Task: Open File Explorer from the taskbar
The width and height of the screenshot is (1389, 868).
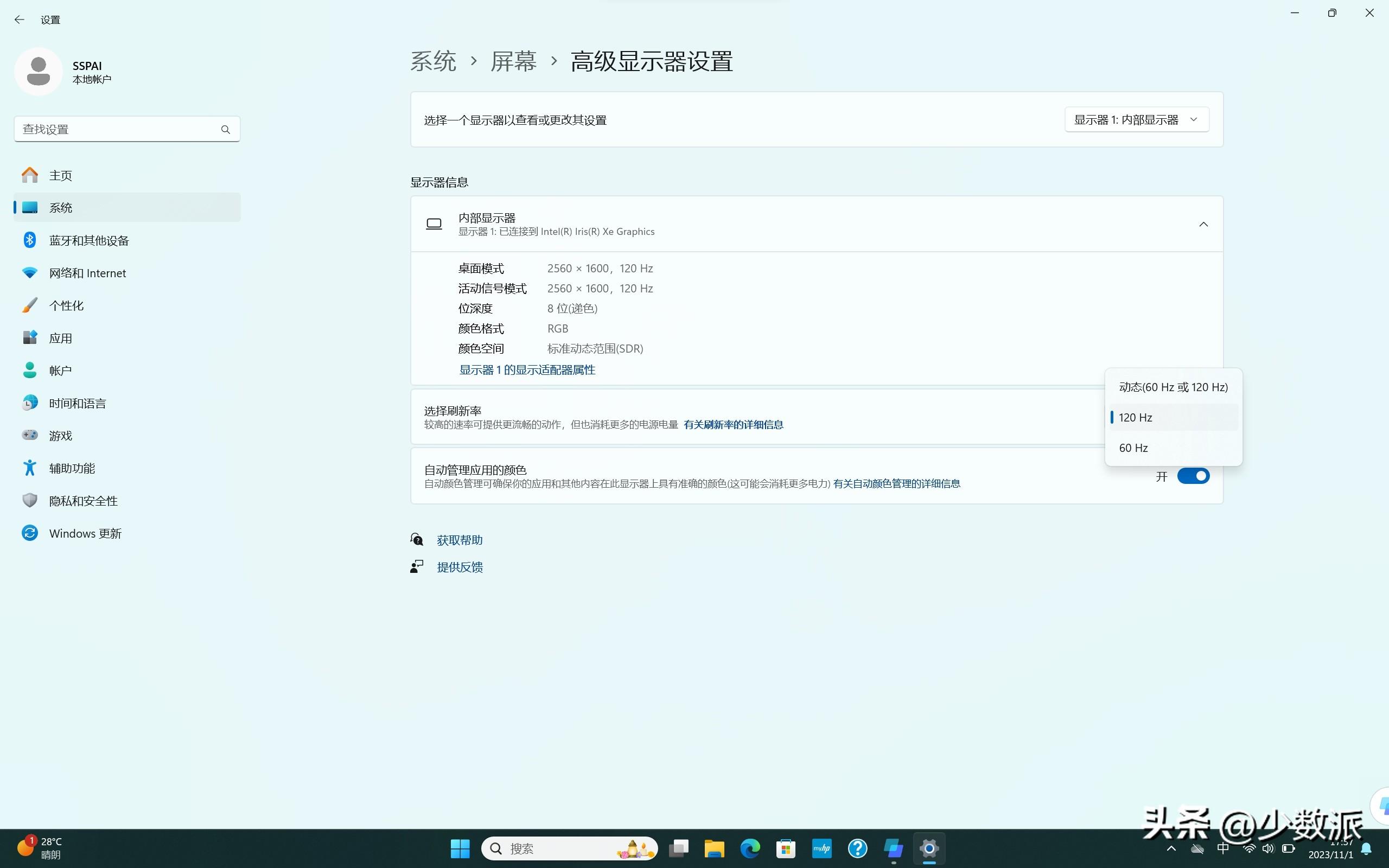Action: coord(714,848)
